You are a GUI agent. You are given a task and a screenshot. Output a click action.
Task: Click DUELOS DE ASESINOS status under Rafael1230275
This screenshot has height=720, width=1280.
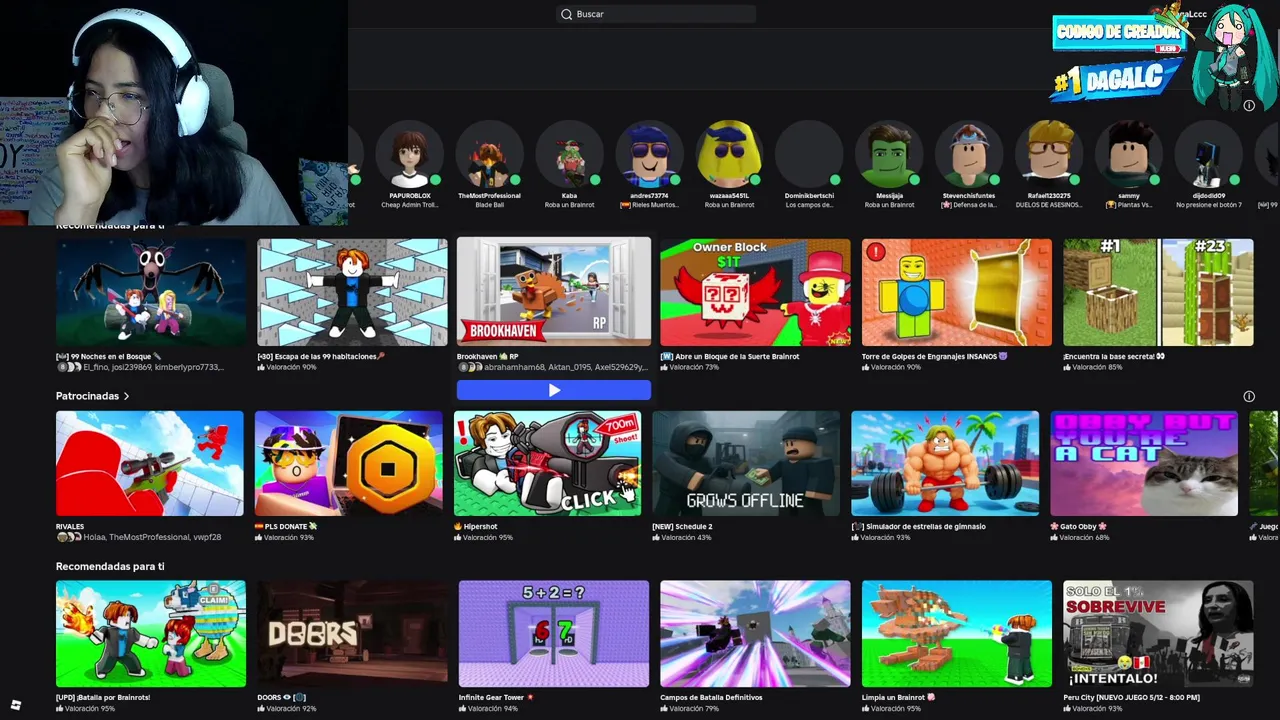point(1049,205)
